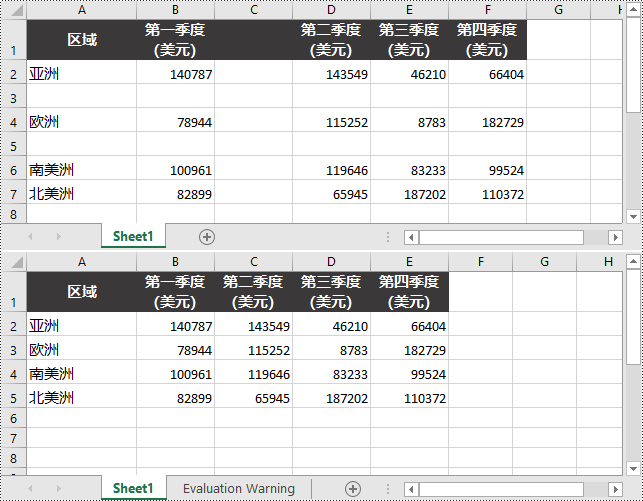The image size is (643, 501).
Task: Select the cell with 78944 in row 3 of the bottom spreadsheet
Action: pos(176,348)
